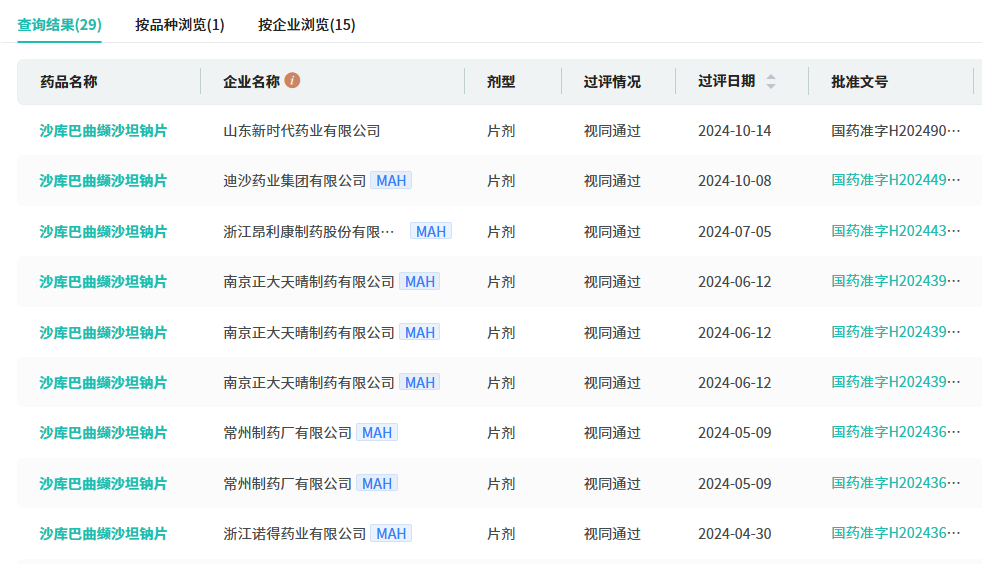This screenshot has height=564, width=982.
Task: Open the 按品种浏览(1) tab
Action: [180, 25]
